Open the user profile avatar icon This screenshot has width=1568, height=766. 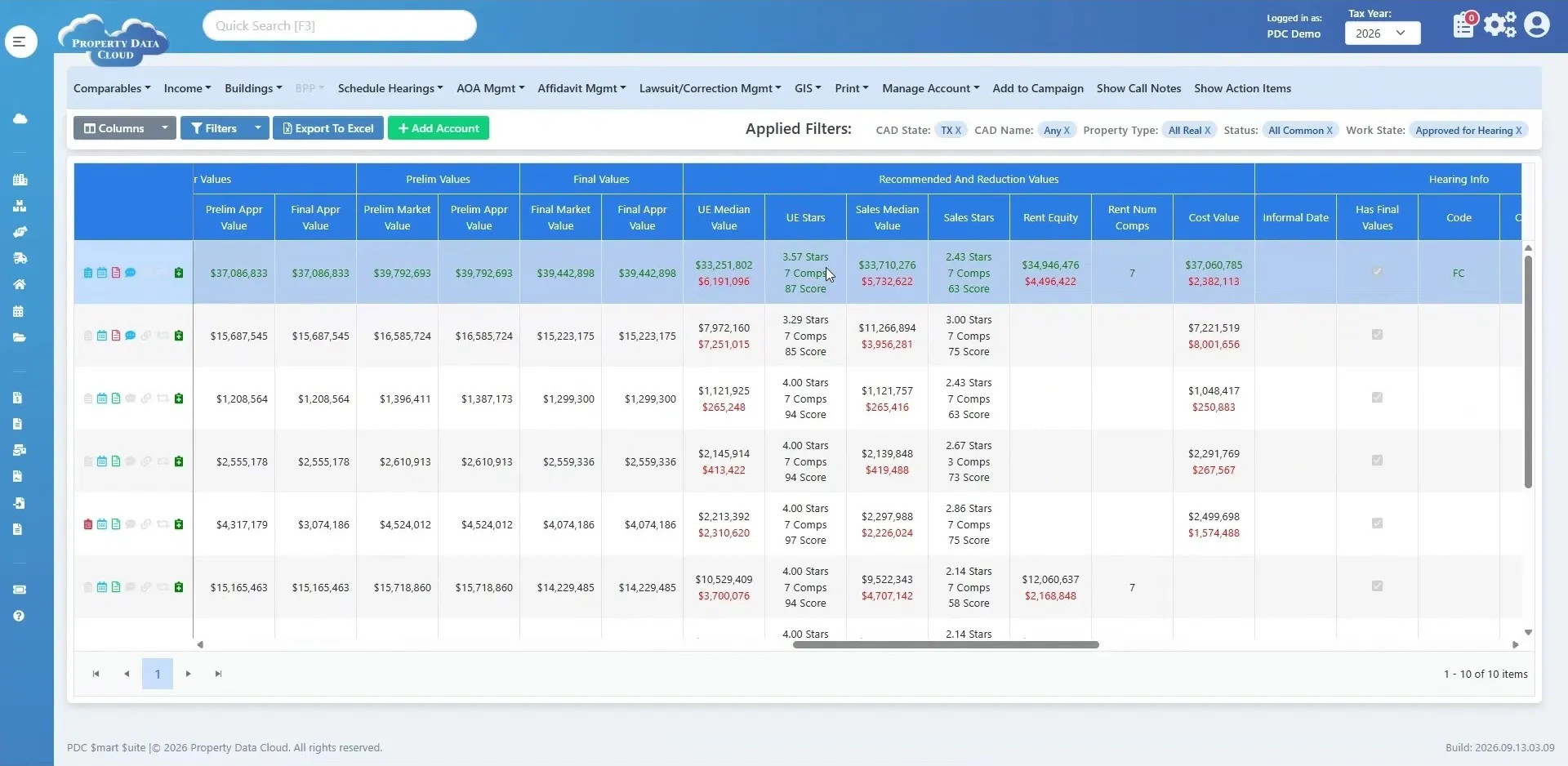1536,24
